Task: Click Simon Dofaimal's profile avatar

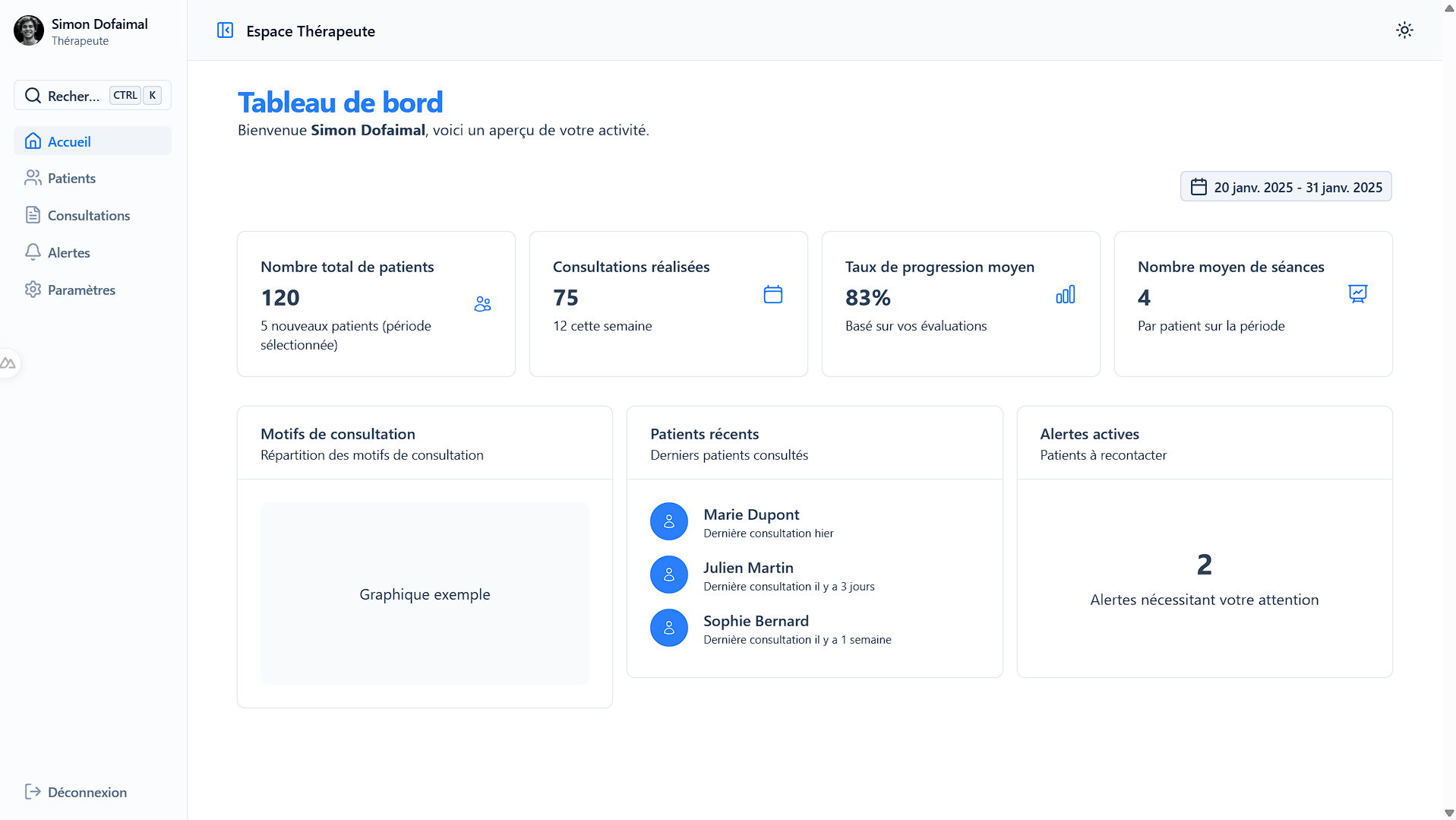Action: tap(29, 30)
